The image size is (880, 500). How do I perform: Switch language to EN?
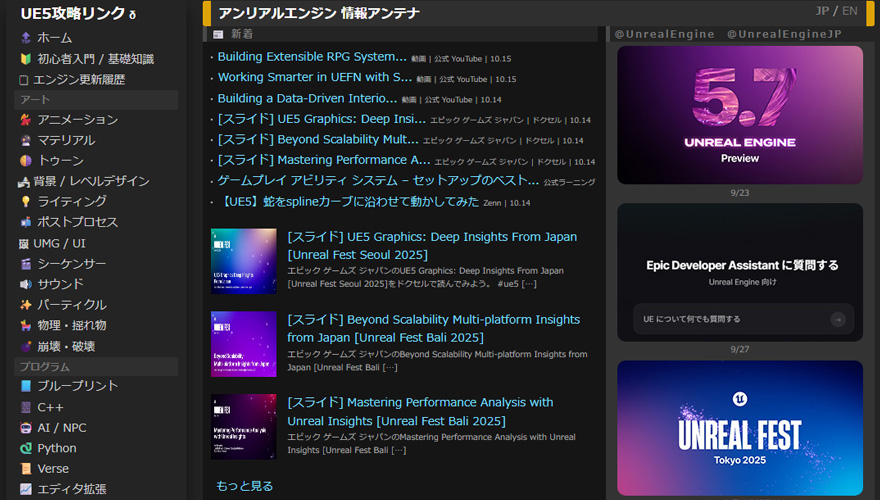pyautogui.click(x=850, y=11)
